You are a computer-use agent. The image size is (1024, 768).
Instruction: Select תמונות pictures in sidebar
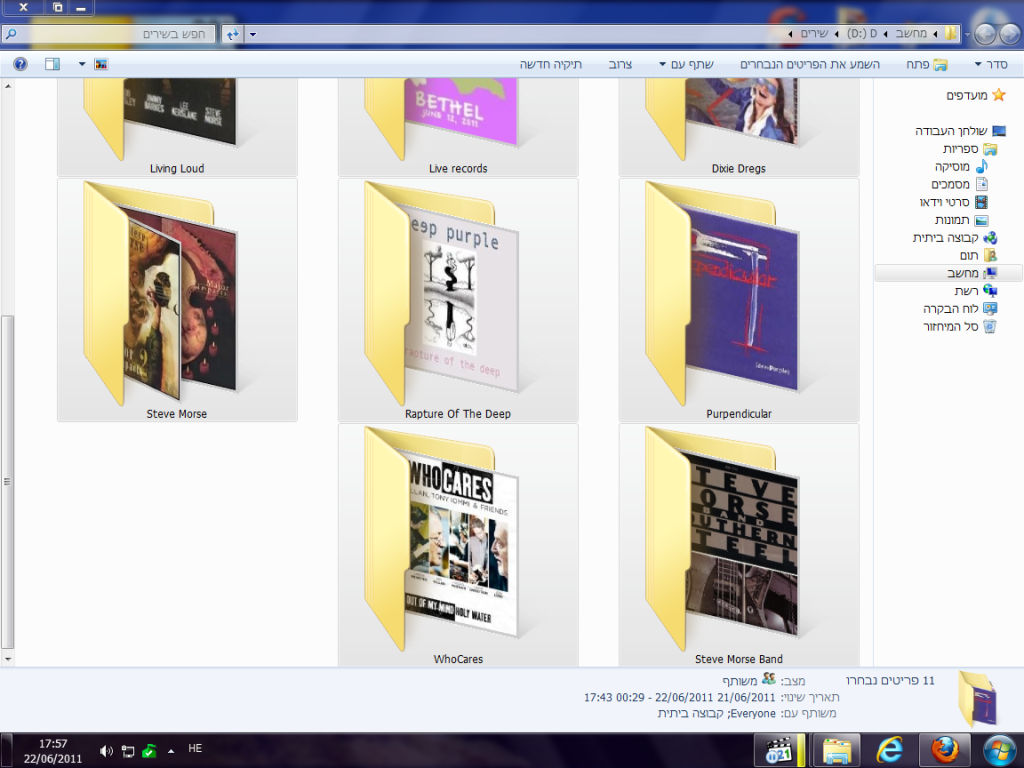961,220
